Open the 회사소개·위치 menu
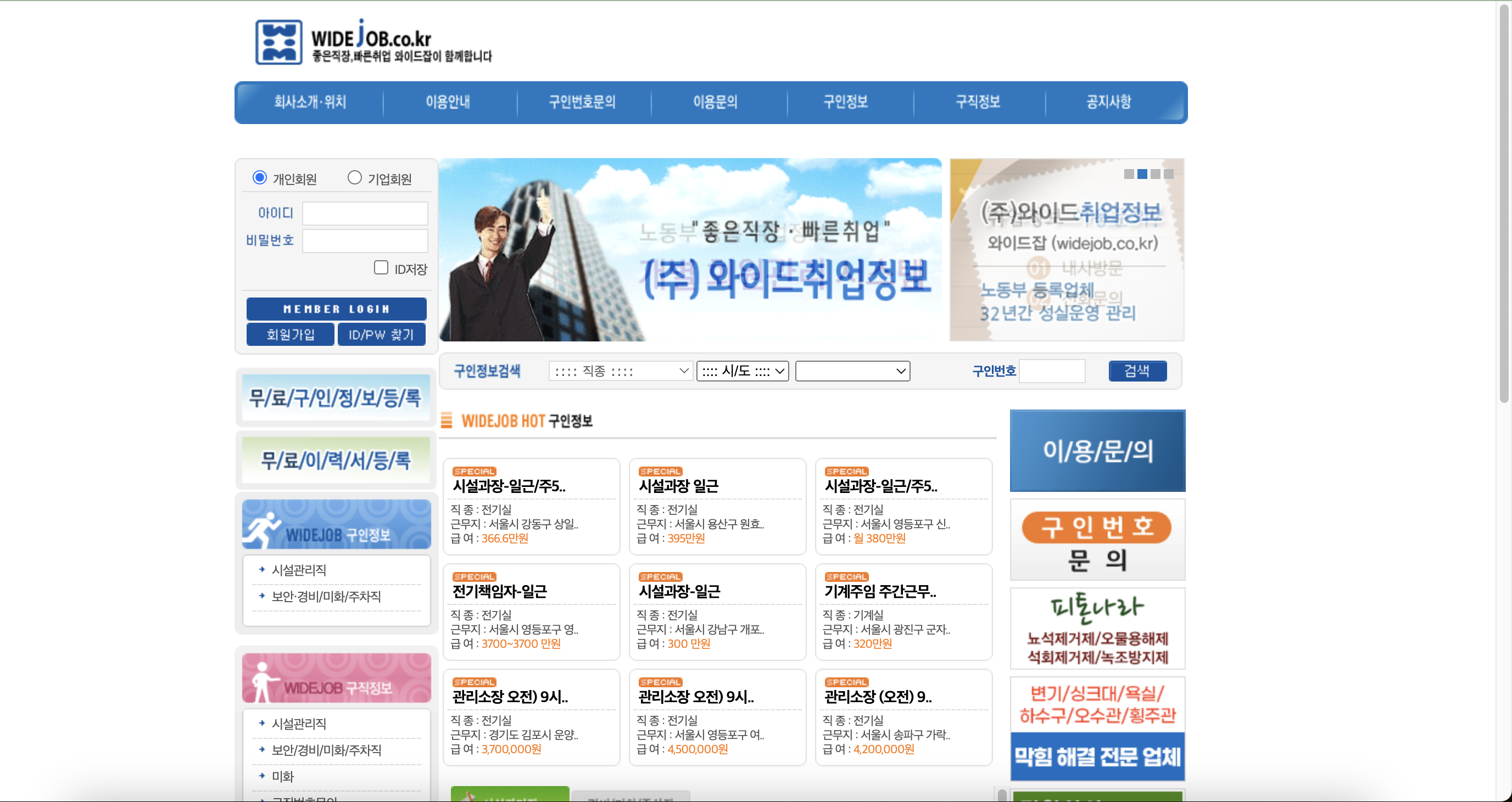The height and width of the screenshot is (802, 1512). pyautogui.click(x=310, y=102)
